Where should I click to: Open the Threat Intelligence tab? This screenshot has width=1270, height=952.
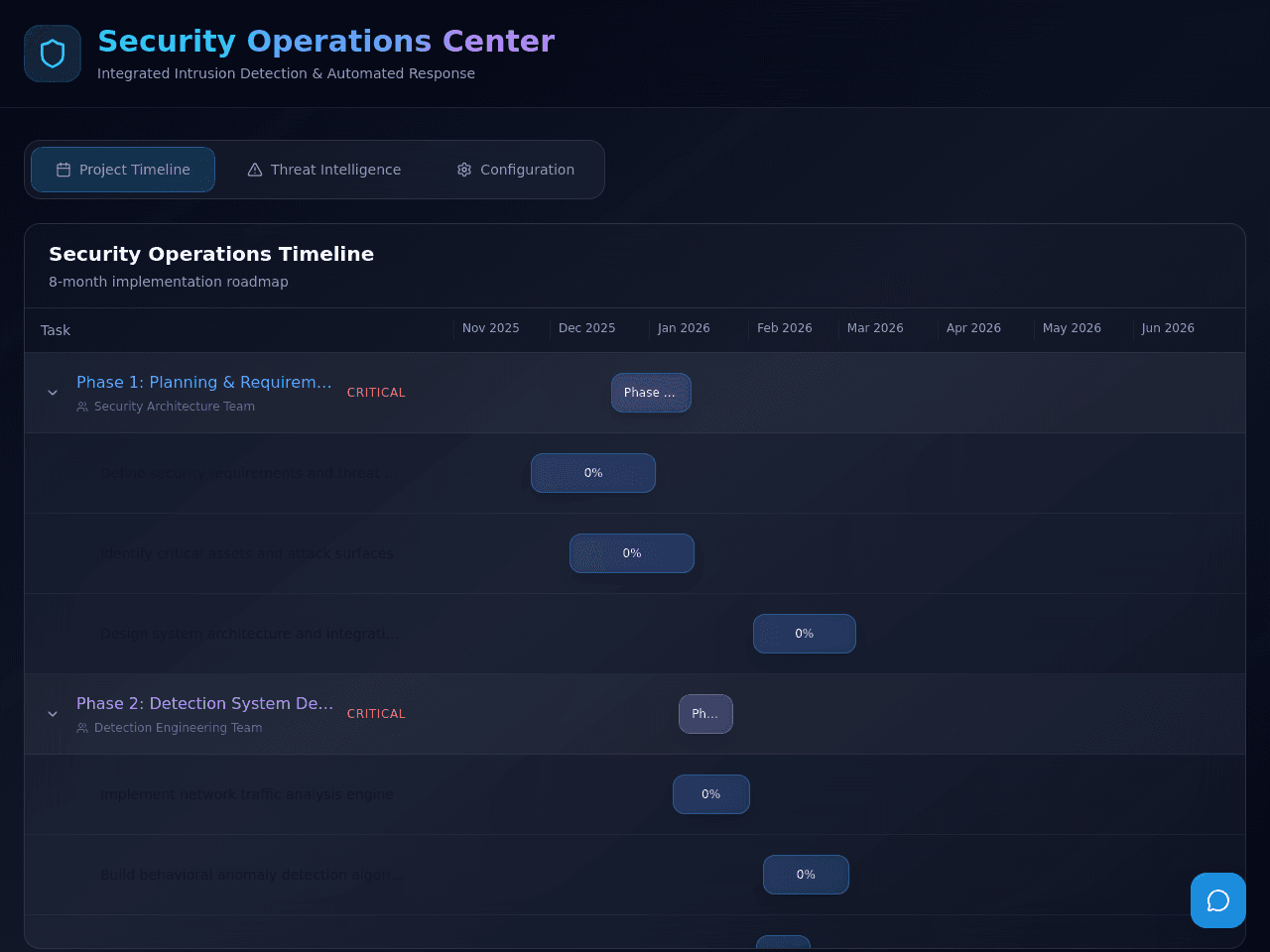(x=324, y=170)
